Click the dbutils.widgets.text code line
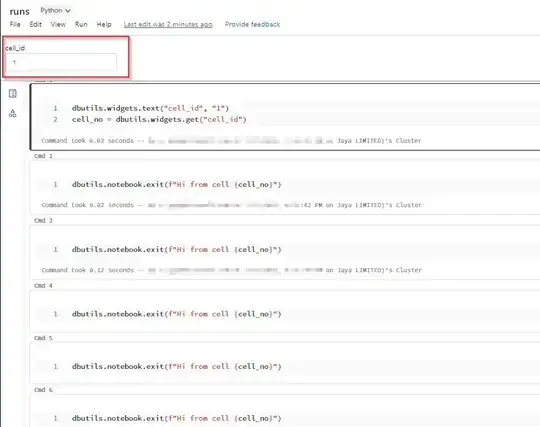The width and height of the screenshot is (540, 427). (x=150, y=108)
